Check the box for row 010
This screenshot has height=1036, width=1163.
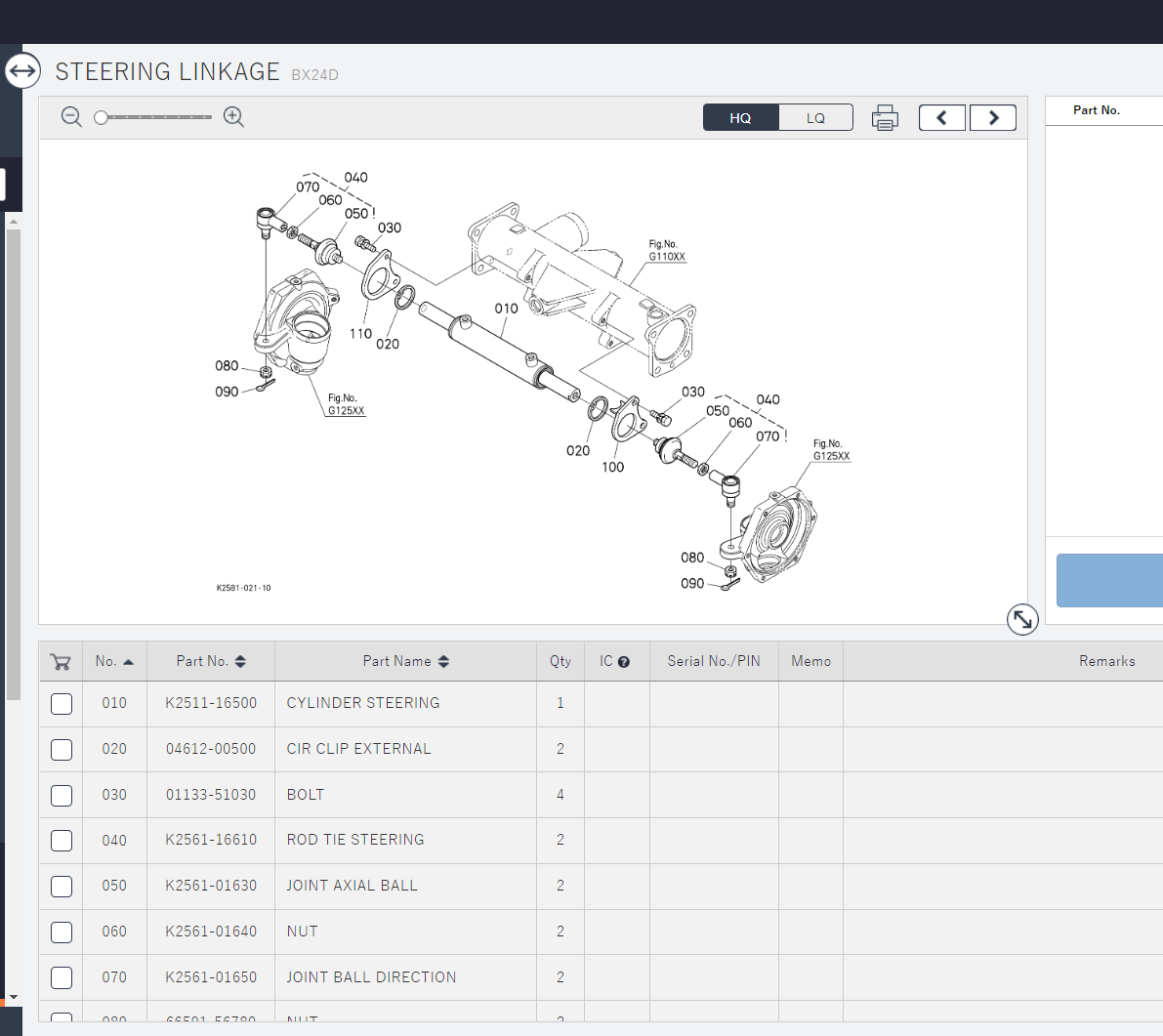point(62,704)
